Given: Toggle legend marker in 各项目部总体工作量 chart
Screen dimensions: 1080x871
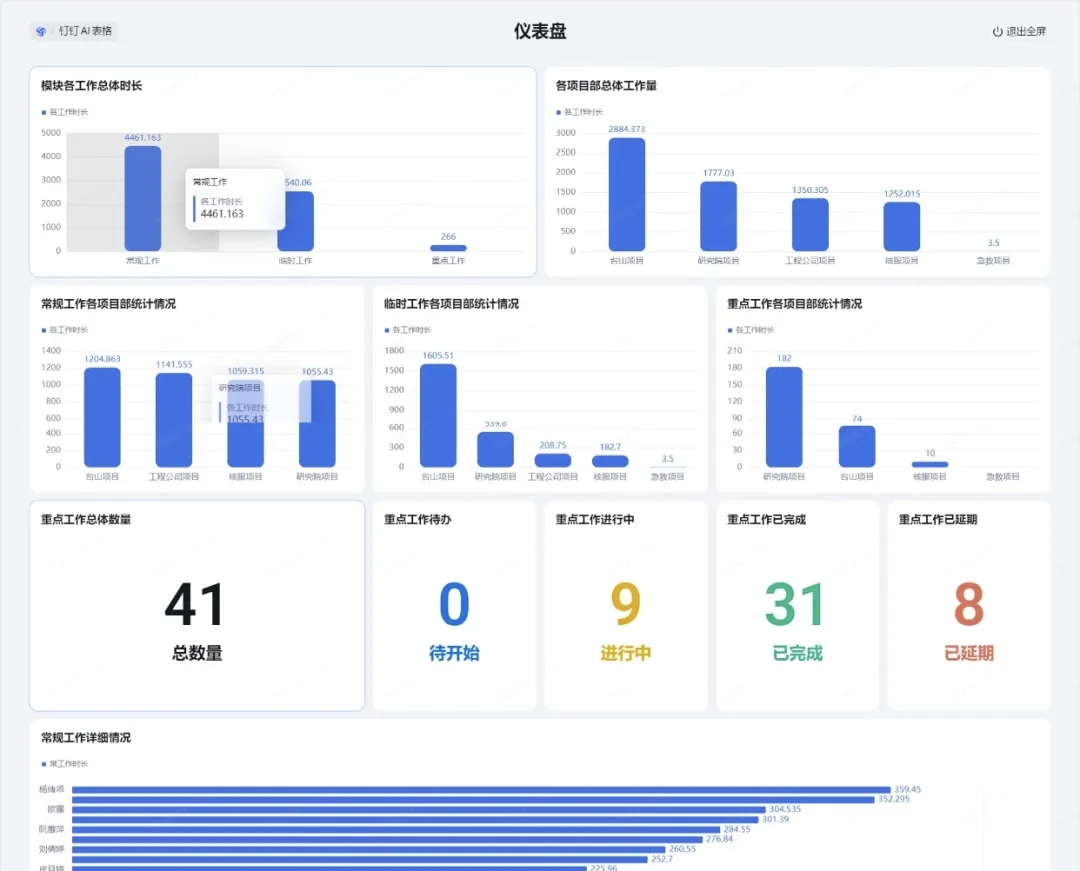Looking at the screenshot, I should pyautogui.click(x=559, y=112).
